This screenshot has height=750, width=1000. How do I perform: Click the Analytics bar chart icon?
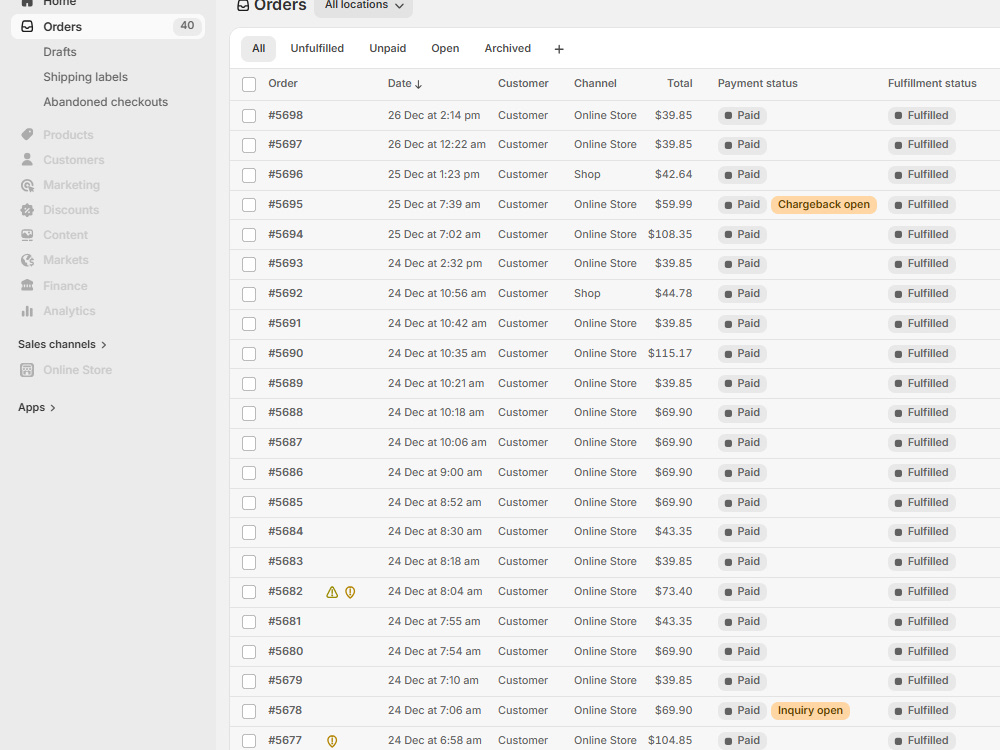(27, 311)
